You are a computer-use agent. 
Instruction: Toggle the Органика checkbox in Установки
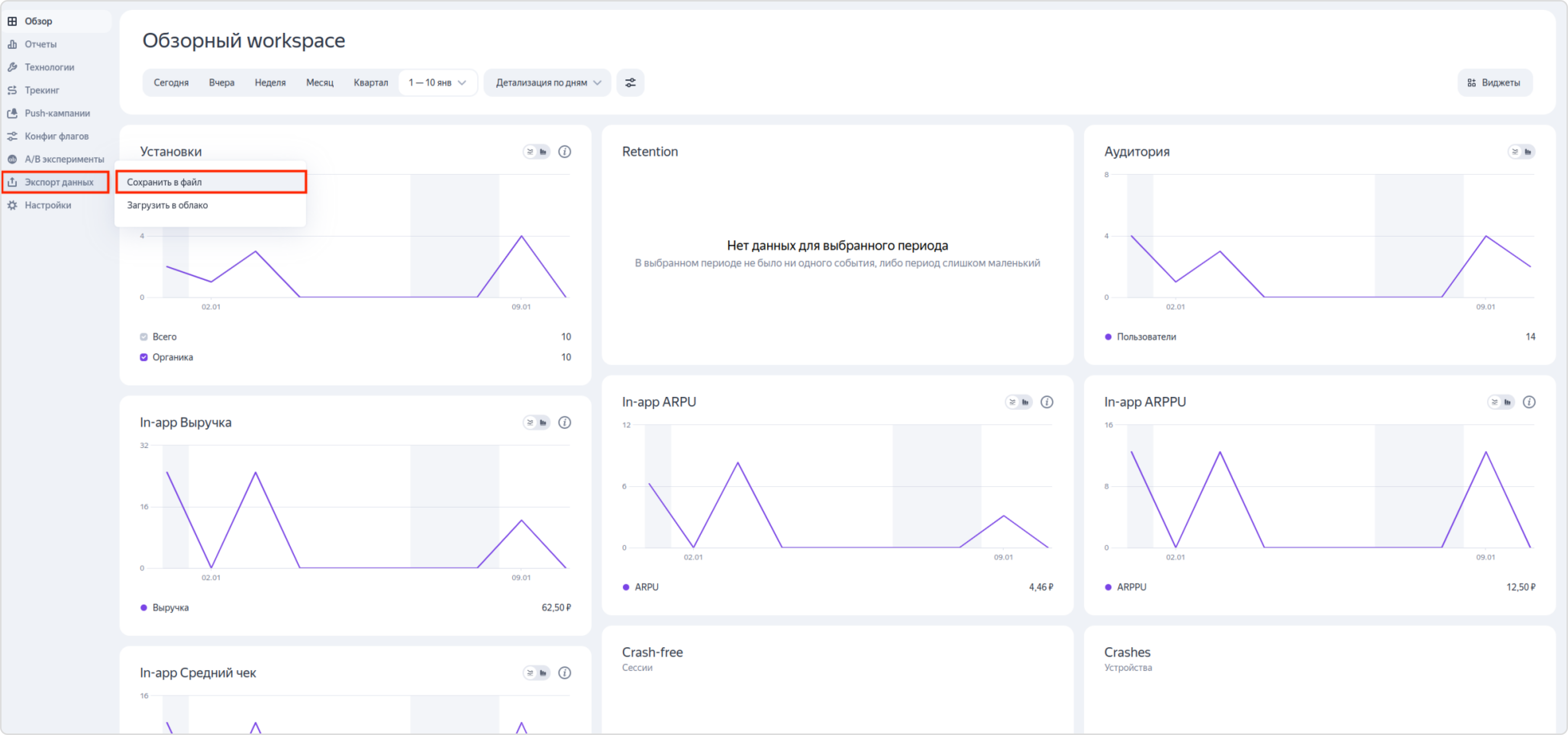[x=144, y=358]
